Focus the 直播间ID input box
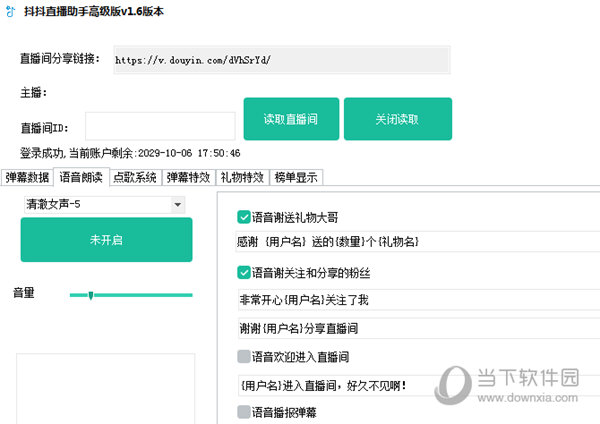The width and height of the screenshot is (600, 424). [160, 127]
